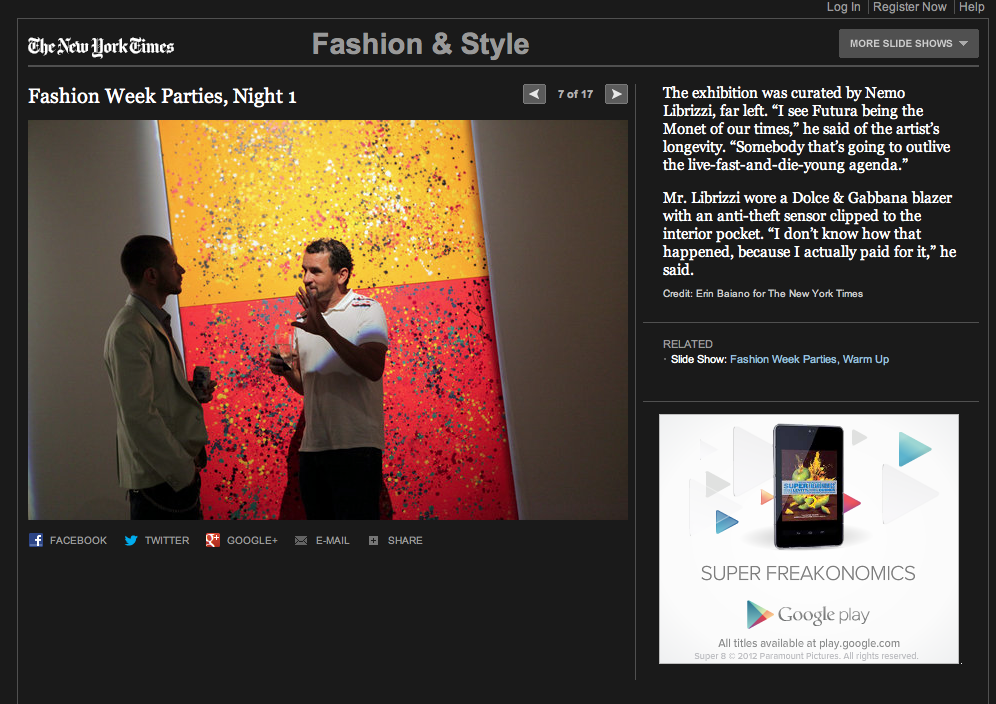
Task: Click the Log In link
Action: pyautogui.click(x=843, y=7)
